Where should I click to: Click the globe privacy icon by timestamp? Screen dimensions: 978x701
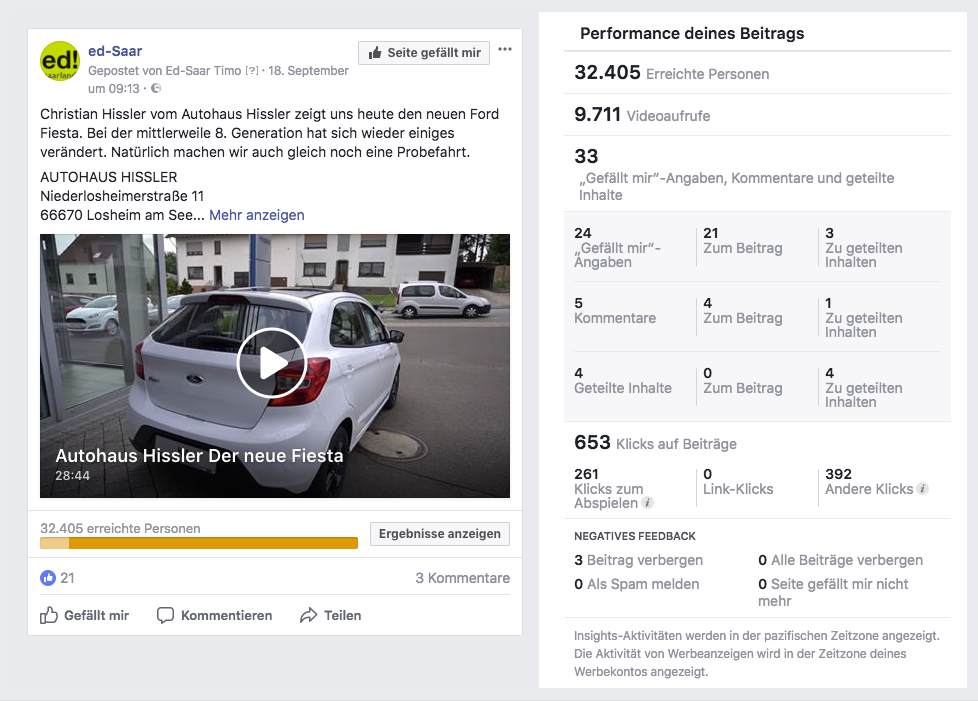tap(156, 89)
